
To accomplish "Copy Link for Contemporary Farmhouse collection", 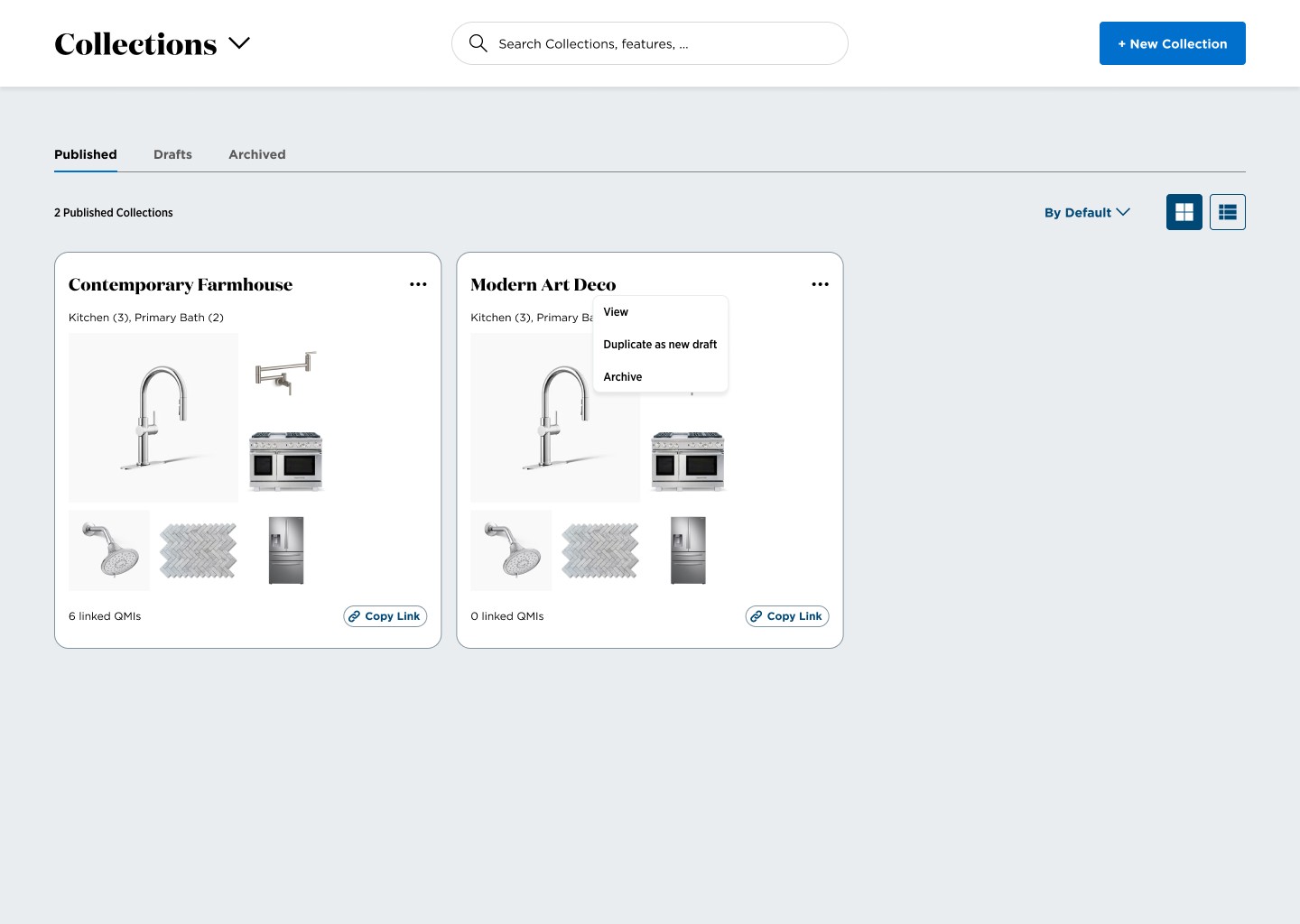I will (x=385, y=616).
